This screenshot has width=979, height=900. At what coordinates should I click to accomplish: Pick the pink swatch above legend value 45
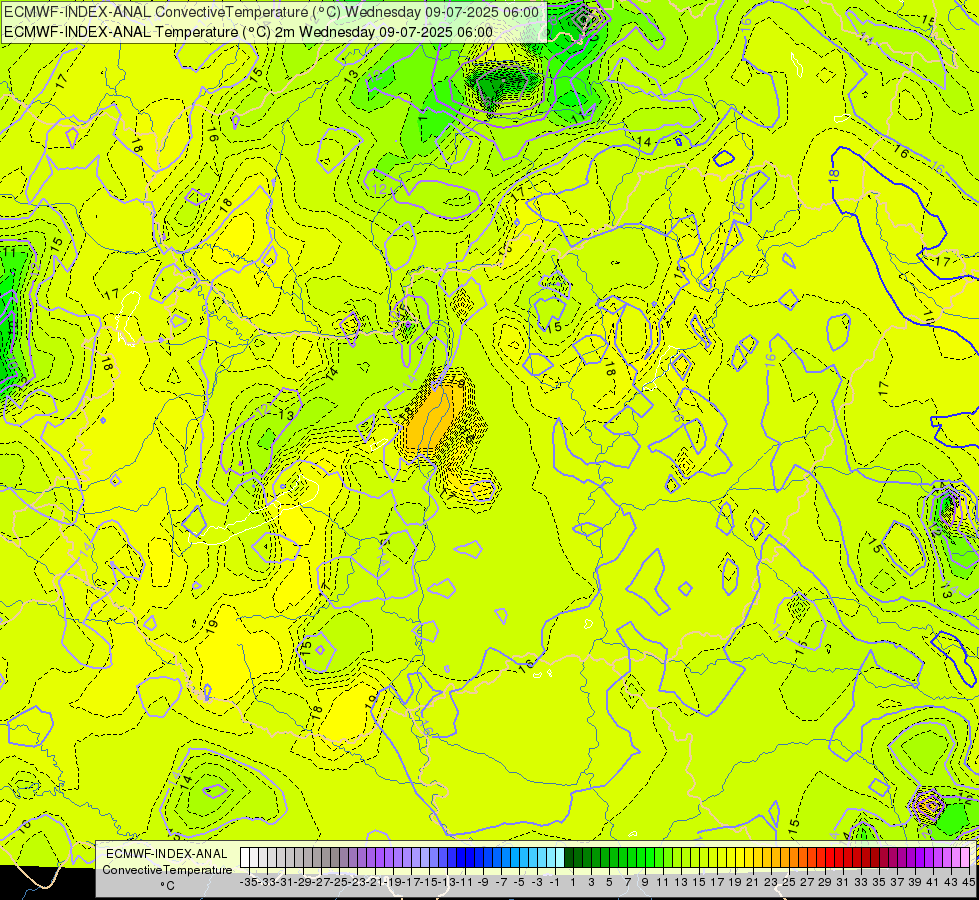(x=965, y=858)
